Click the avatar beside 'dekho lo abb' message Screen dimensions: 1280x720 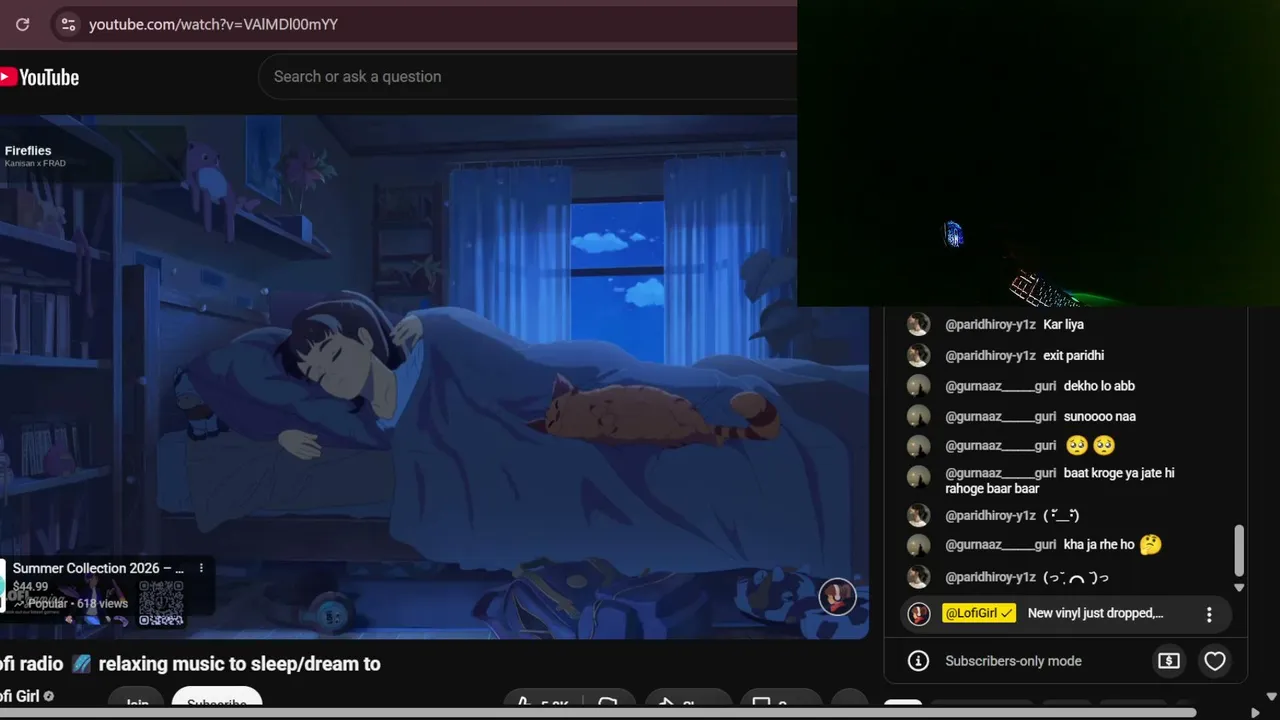[918, 386]
